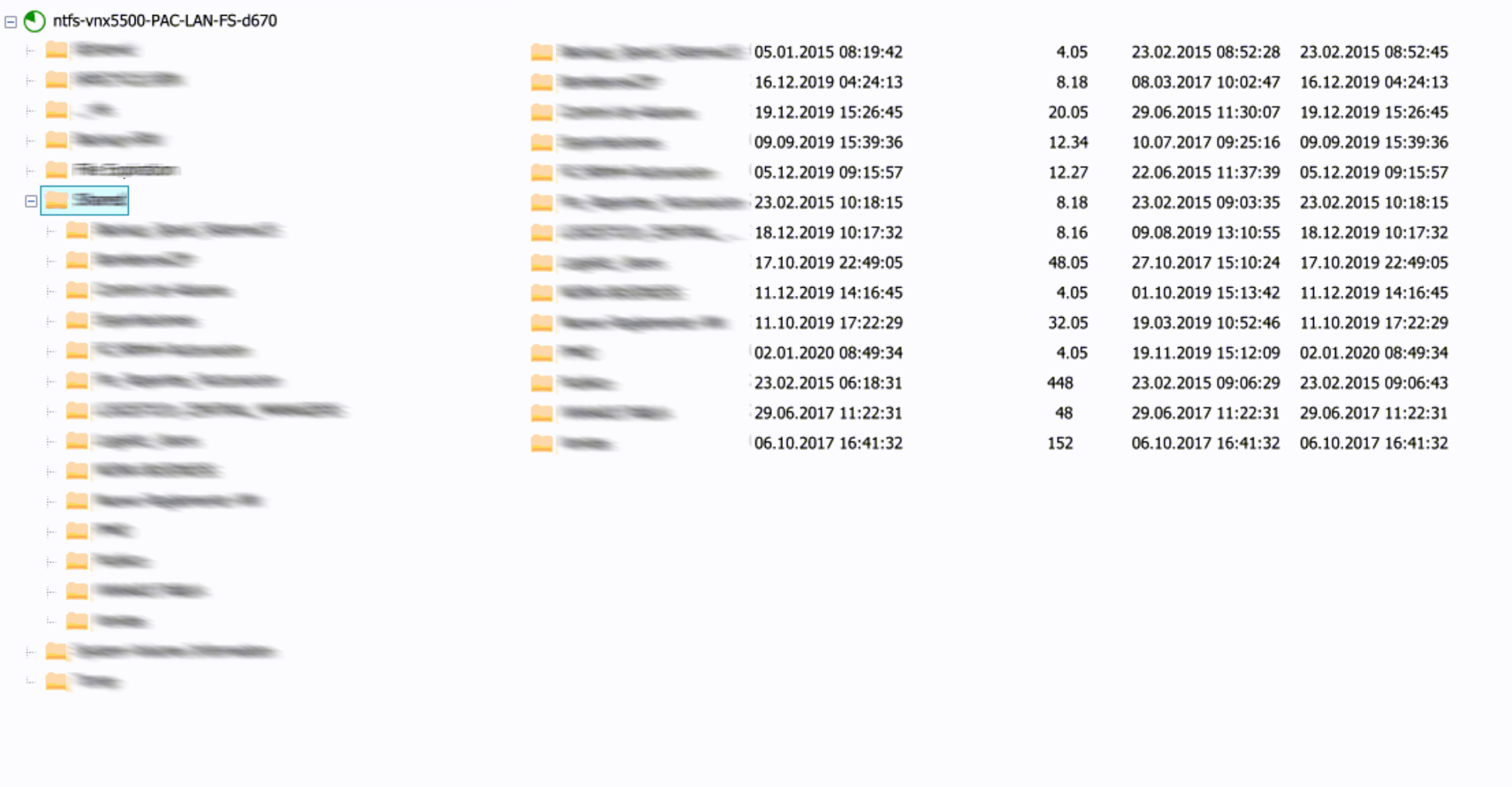Click folder icon in row dated 06.10.2017 16:41:32
This screenshot has height=787, width=1512.
541,443
